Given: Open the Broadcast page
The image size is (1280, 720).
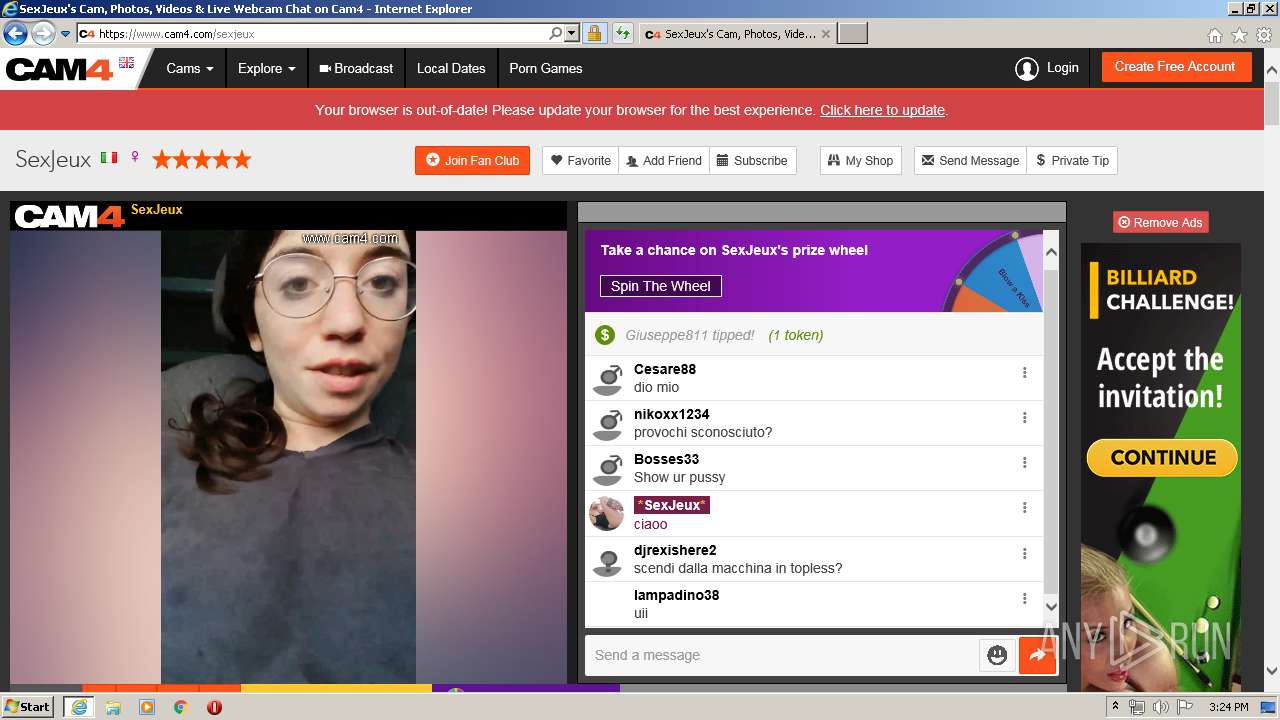Looking at the screenshot, I should [x=356, y=68].
